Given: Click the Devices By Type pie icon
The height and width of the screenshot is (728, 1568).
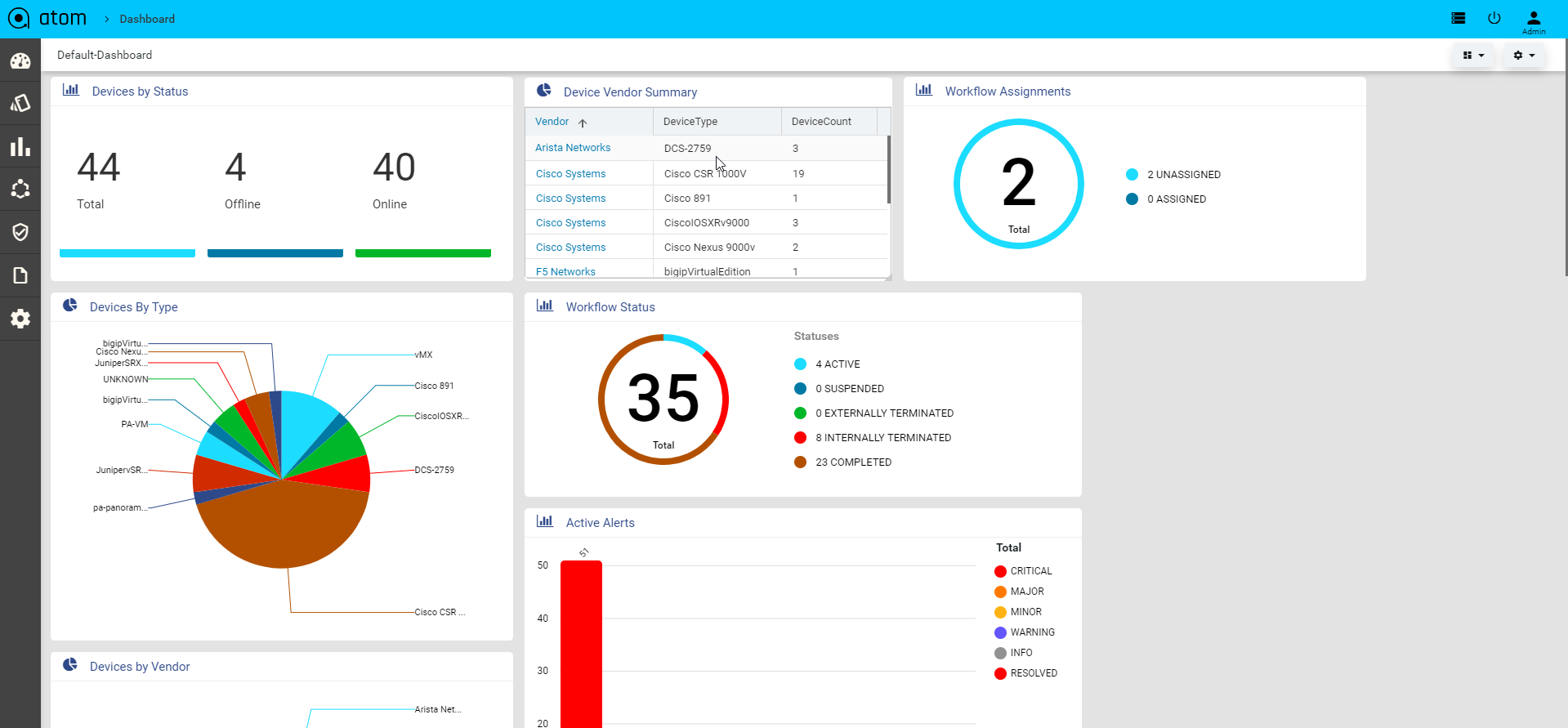Looking at the screenshot, I should pos(70,306).
